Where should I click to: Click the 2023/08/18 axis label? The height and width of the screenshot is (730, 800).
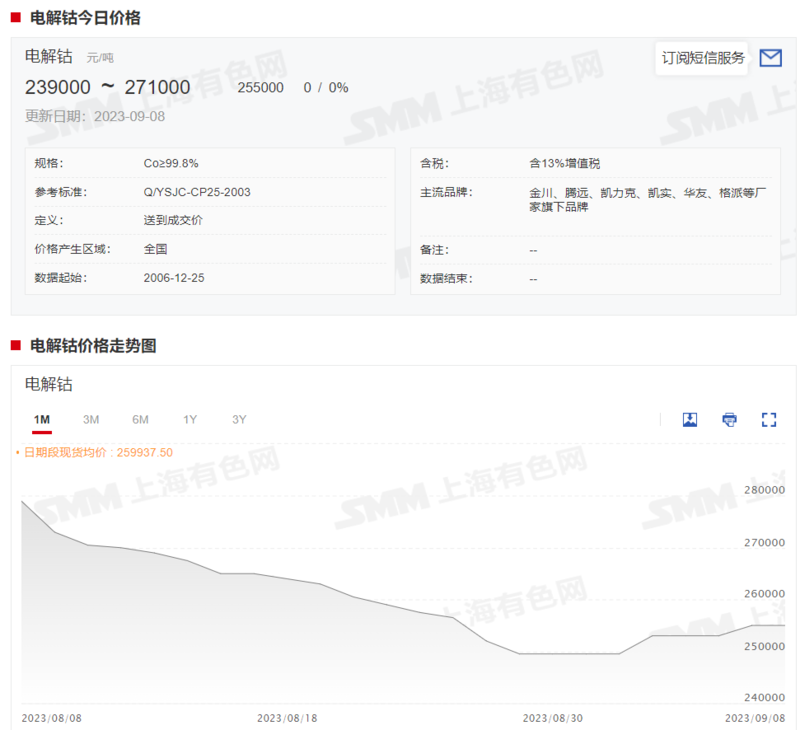click(286, 715)
